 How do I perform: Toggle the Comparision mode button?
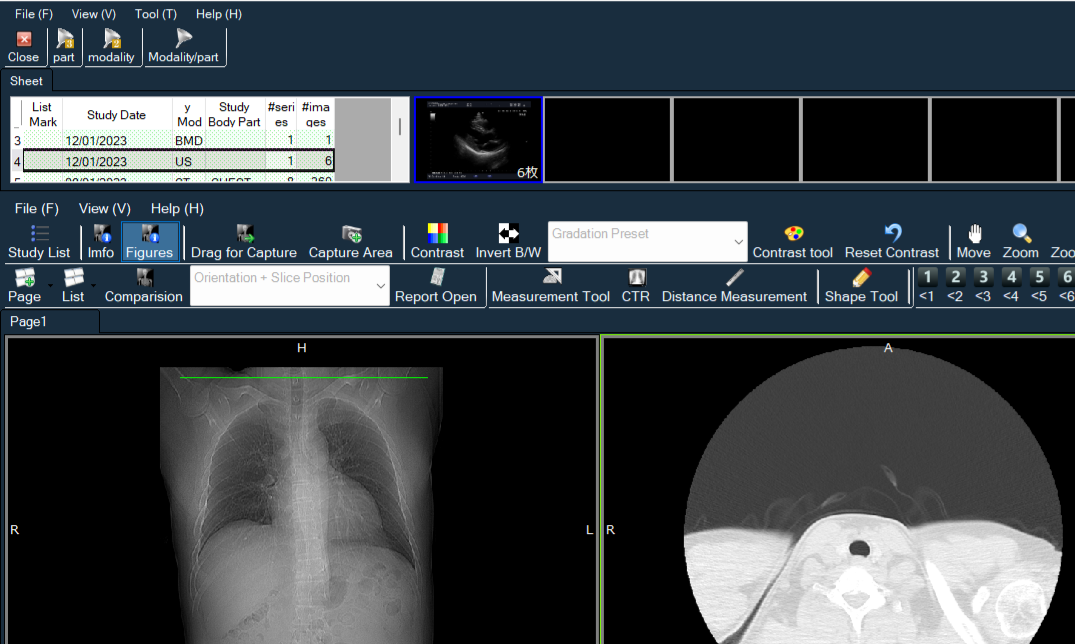point(144,285)
